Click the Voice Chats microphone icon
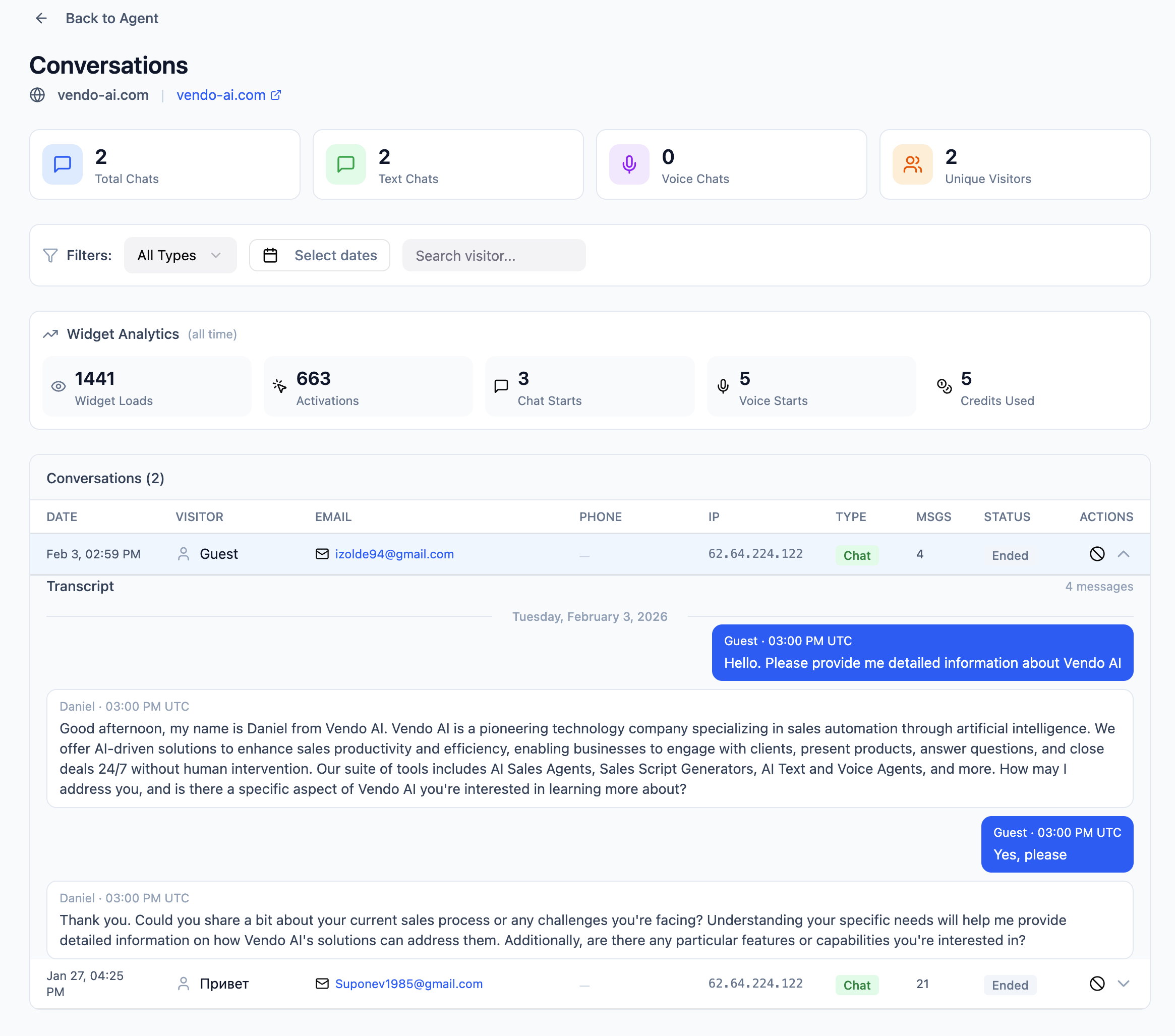 629,164
